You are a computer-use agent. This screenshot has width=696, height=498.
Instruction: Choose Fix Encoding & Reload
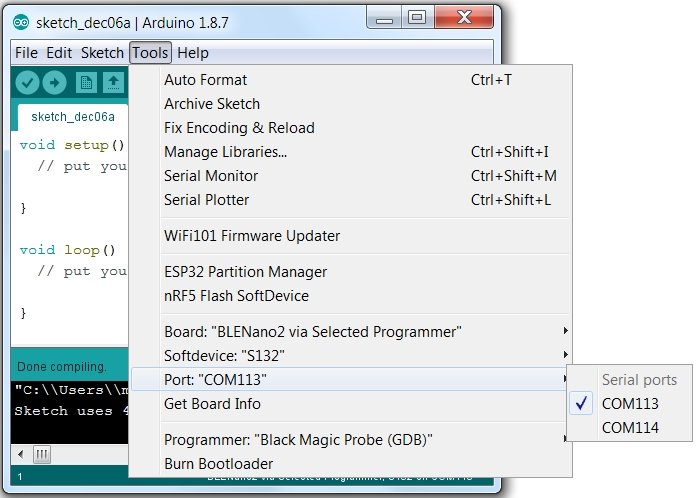pos(351,128)
